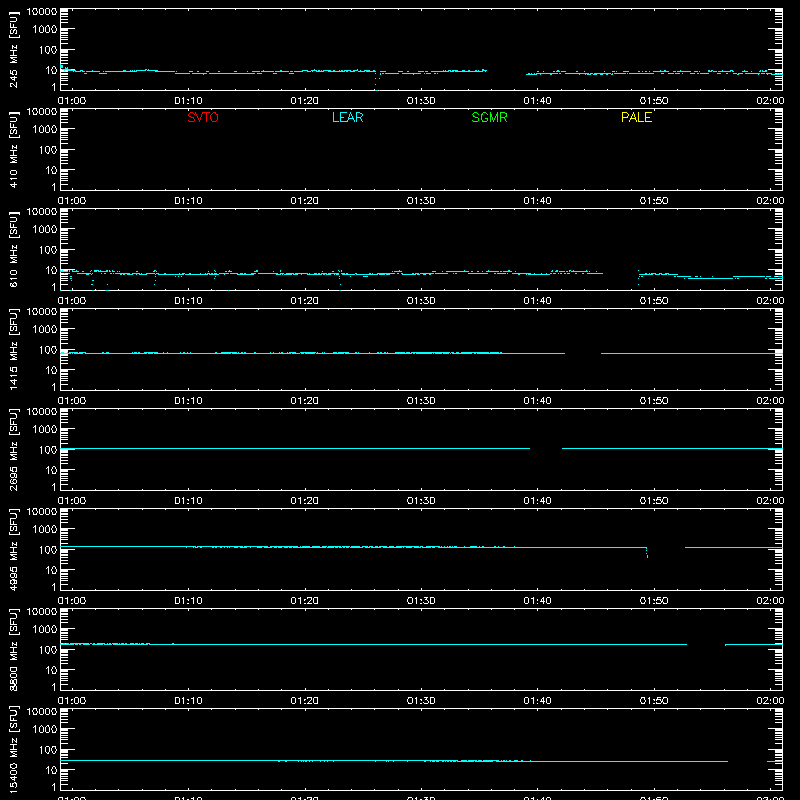Select the 4995 MHz [SFU] axis title

click(13, 549)
